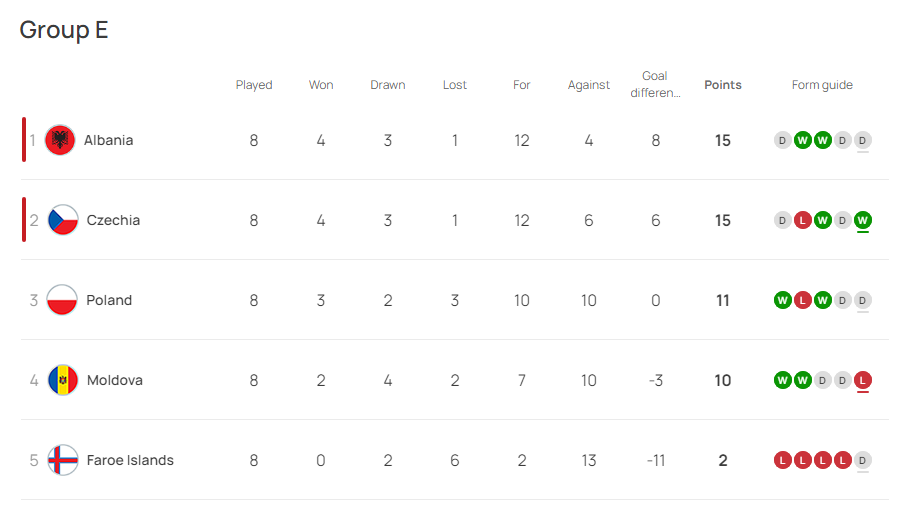
Task: Click the Group E heading
Action: coord(64,30)
